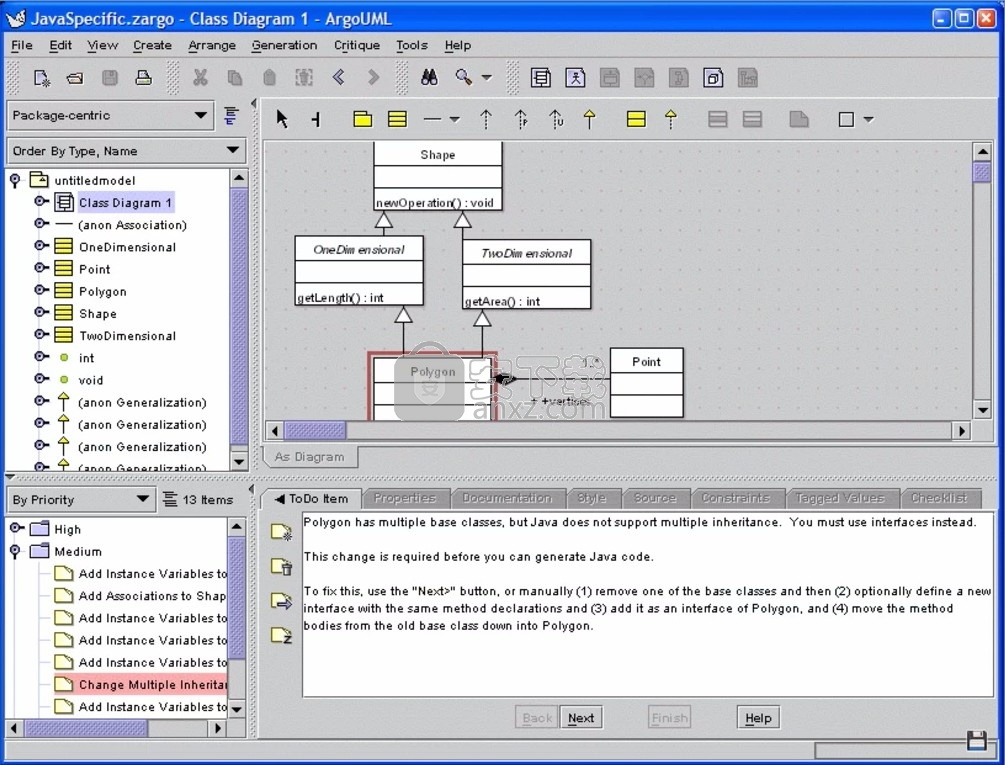This screenshot has height=765, width=1005.
Task: Click the Snooze Critic icon
Action: click(281, 634)
